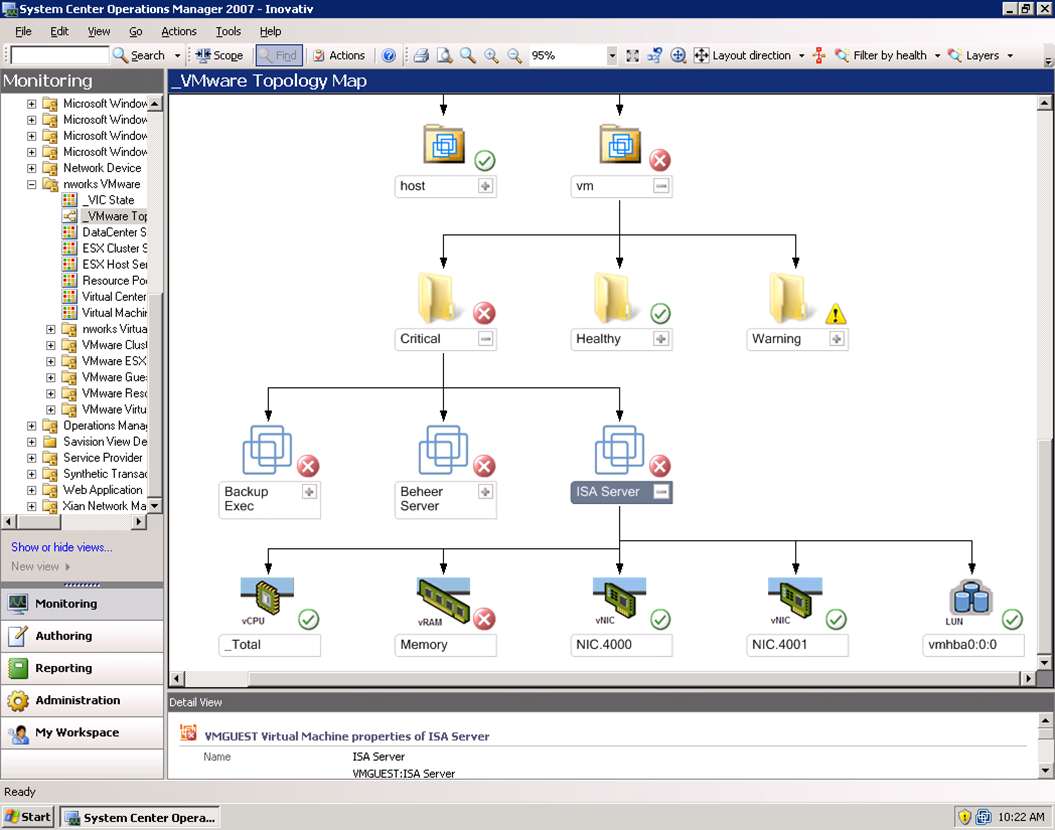Select the Critical folder icon in map
The image size is (1055, 830).
tap(437, 297)
